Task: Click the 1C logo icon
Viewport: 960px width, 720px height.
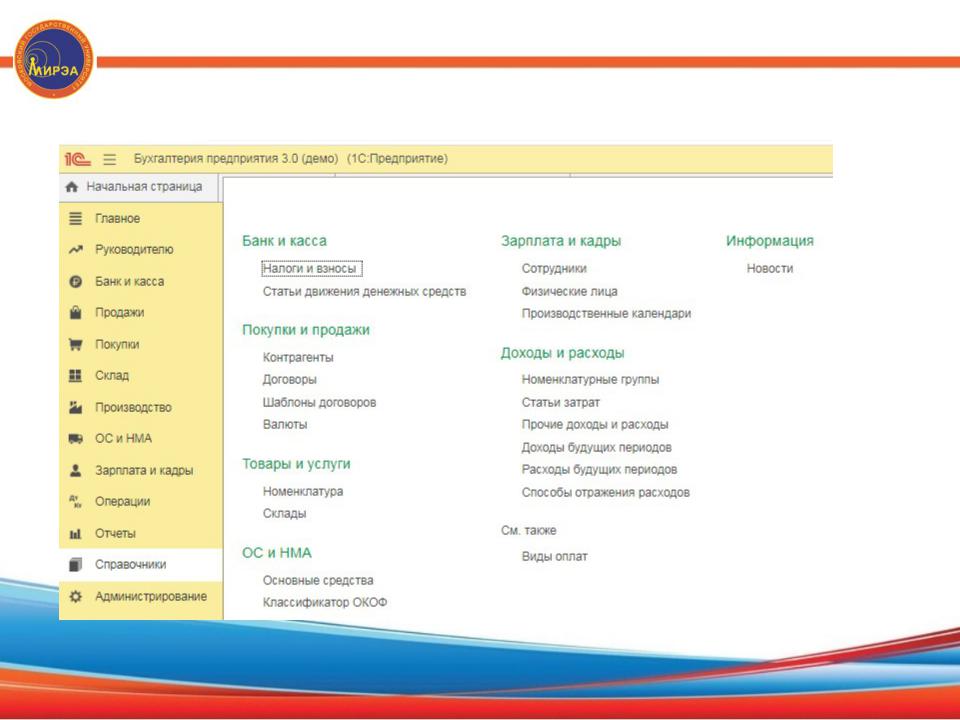Action: [x=78, y=159]
